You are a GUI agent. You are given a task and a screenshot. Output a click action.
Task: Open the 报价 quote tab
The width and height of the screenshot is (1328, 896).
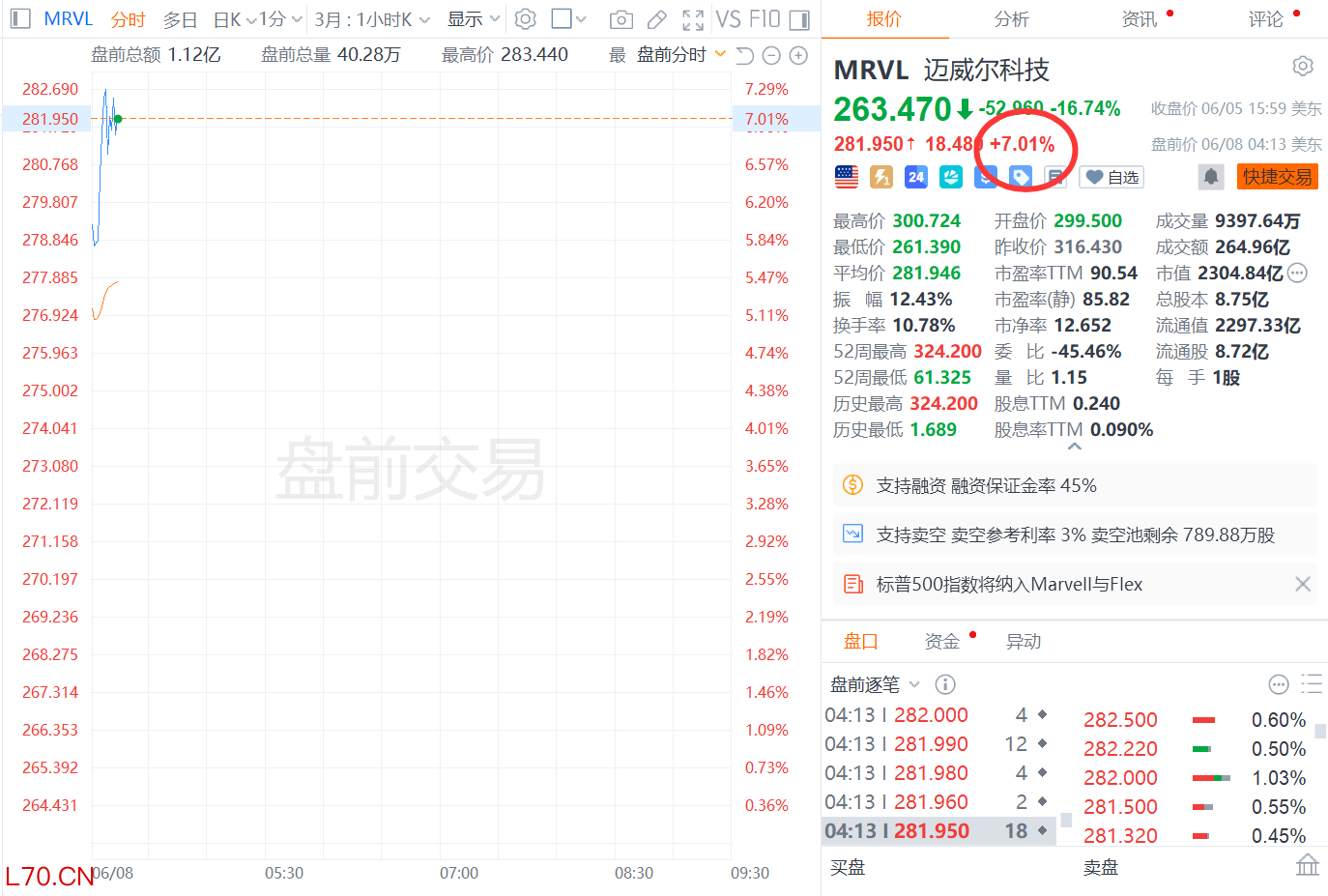tap(883, 19)
